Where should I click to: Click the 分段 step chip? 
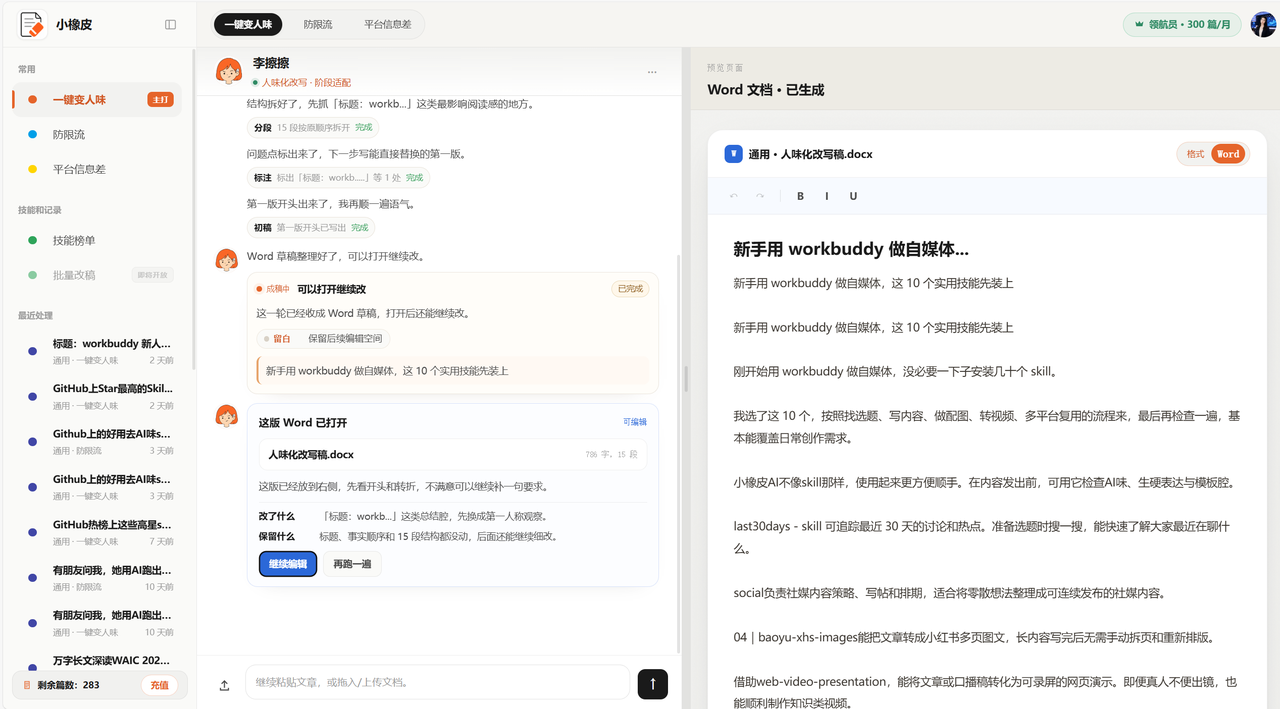(x=311, y=128)
